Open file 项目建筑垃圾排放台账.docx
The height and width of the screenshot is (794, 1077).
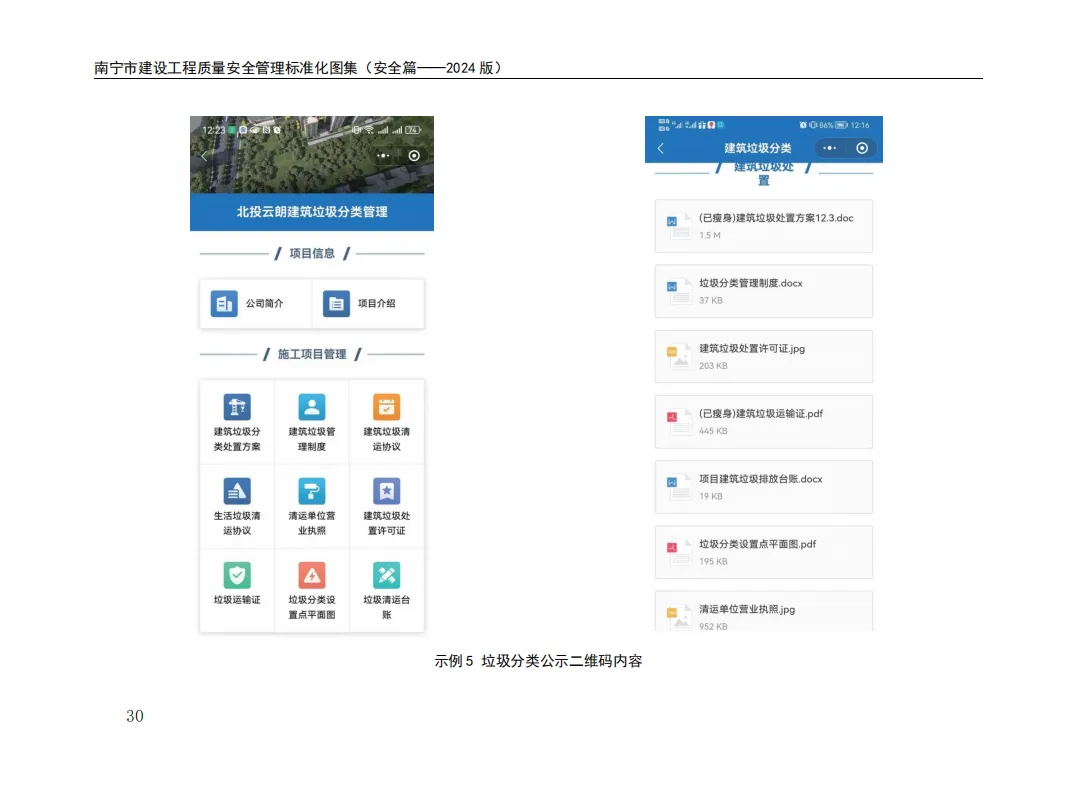click(764, 487)
